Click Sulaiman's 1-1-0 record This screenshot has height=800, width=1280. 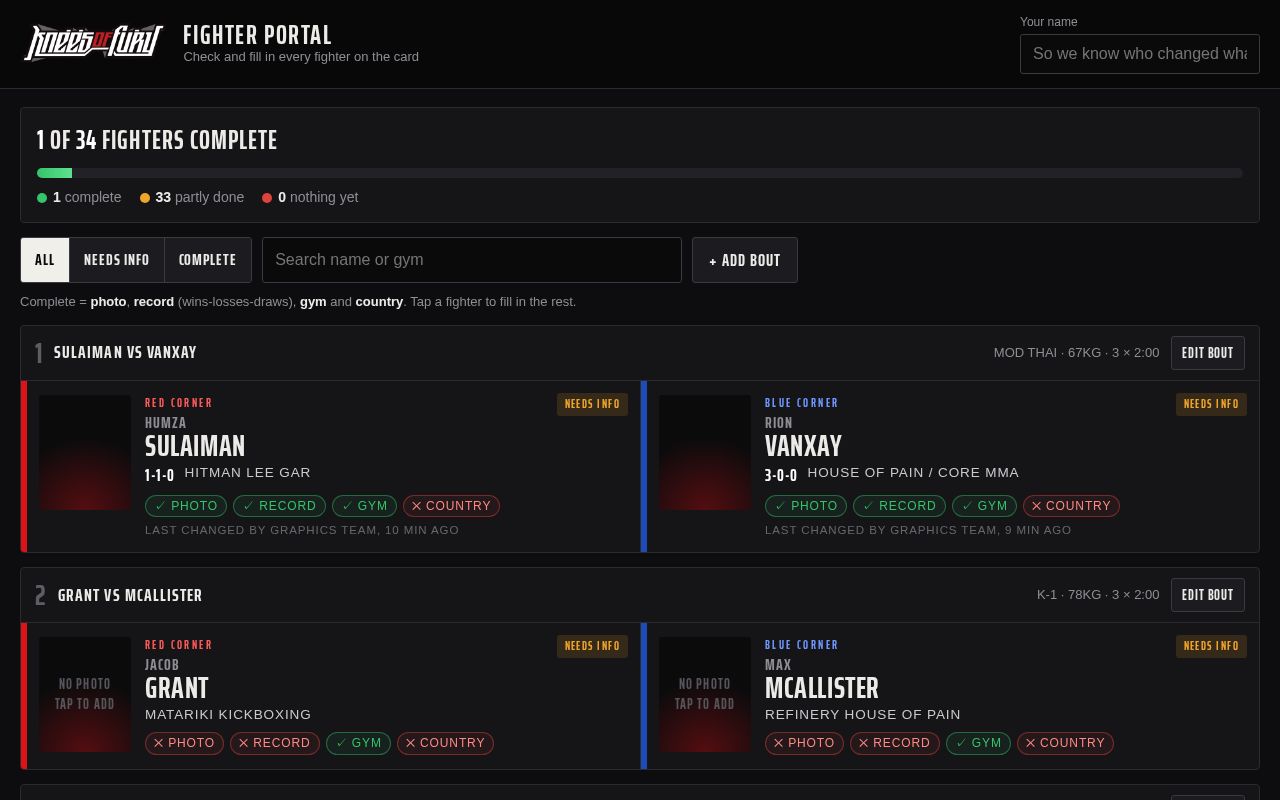point(159,475)
